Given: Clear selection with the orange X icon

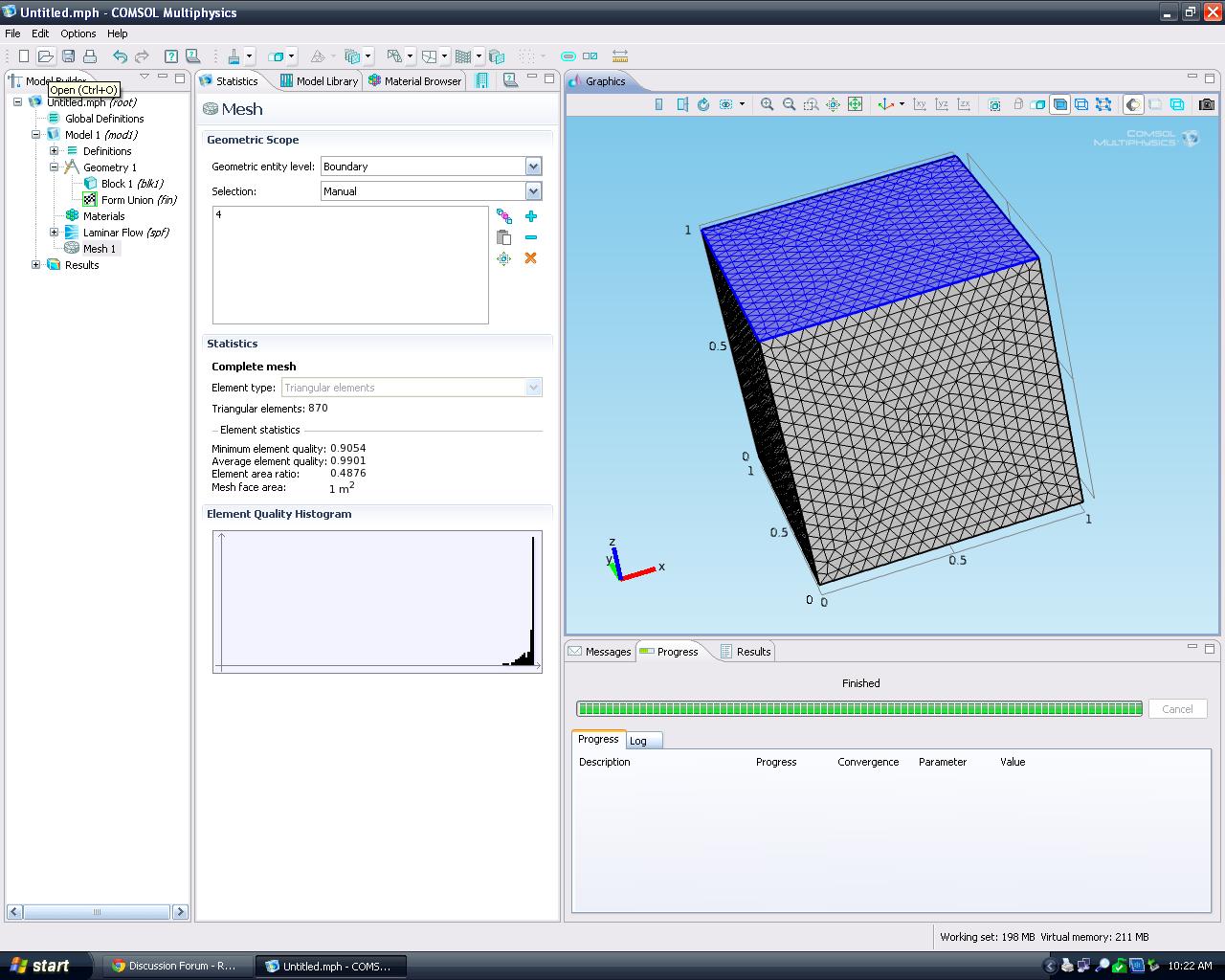Looking at the screenshot, I should click(x=531, y=258).
